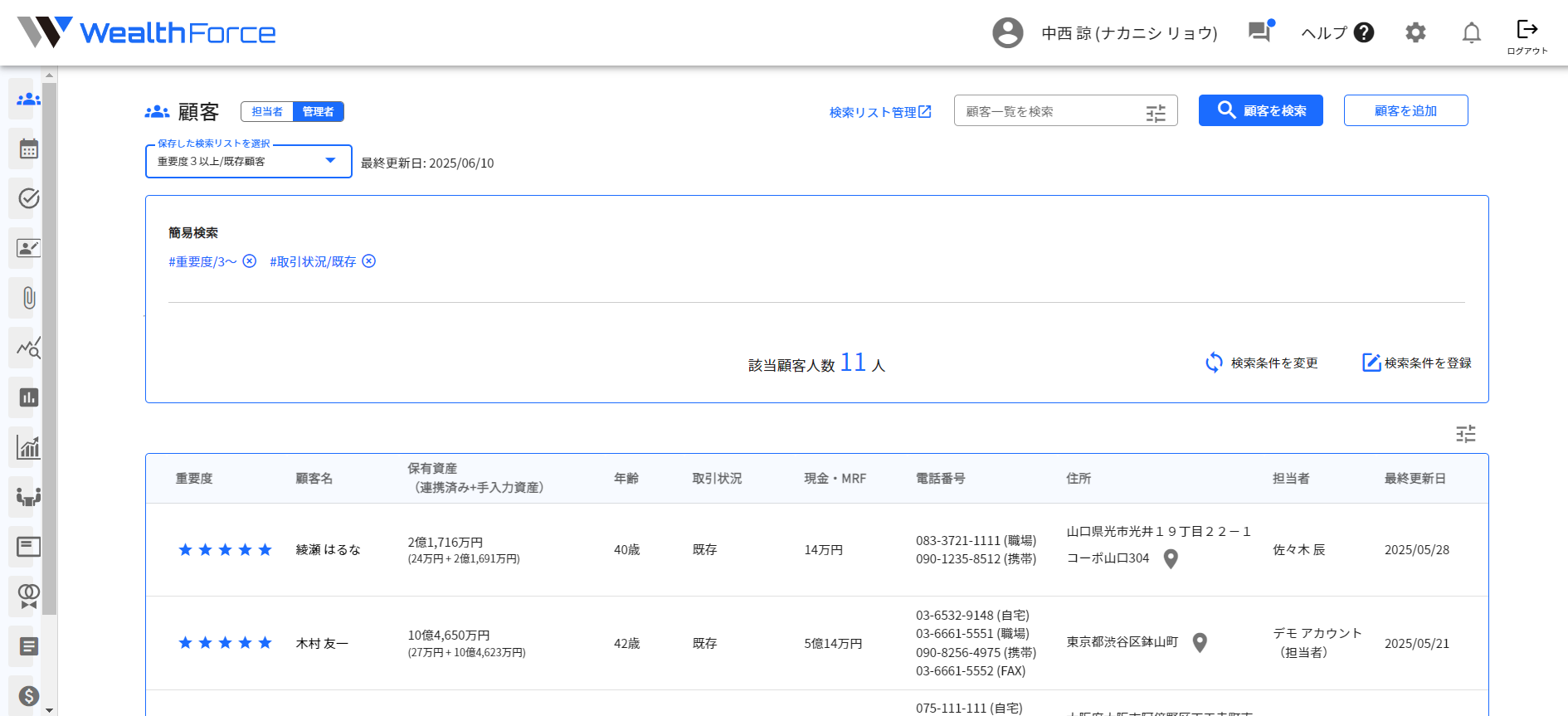Sort by 最終更新日 column header
The height and width of the screenshot is (716, 1568).
pos(1415,479)
